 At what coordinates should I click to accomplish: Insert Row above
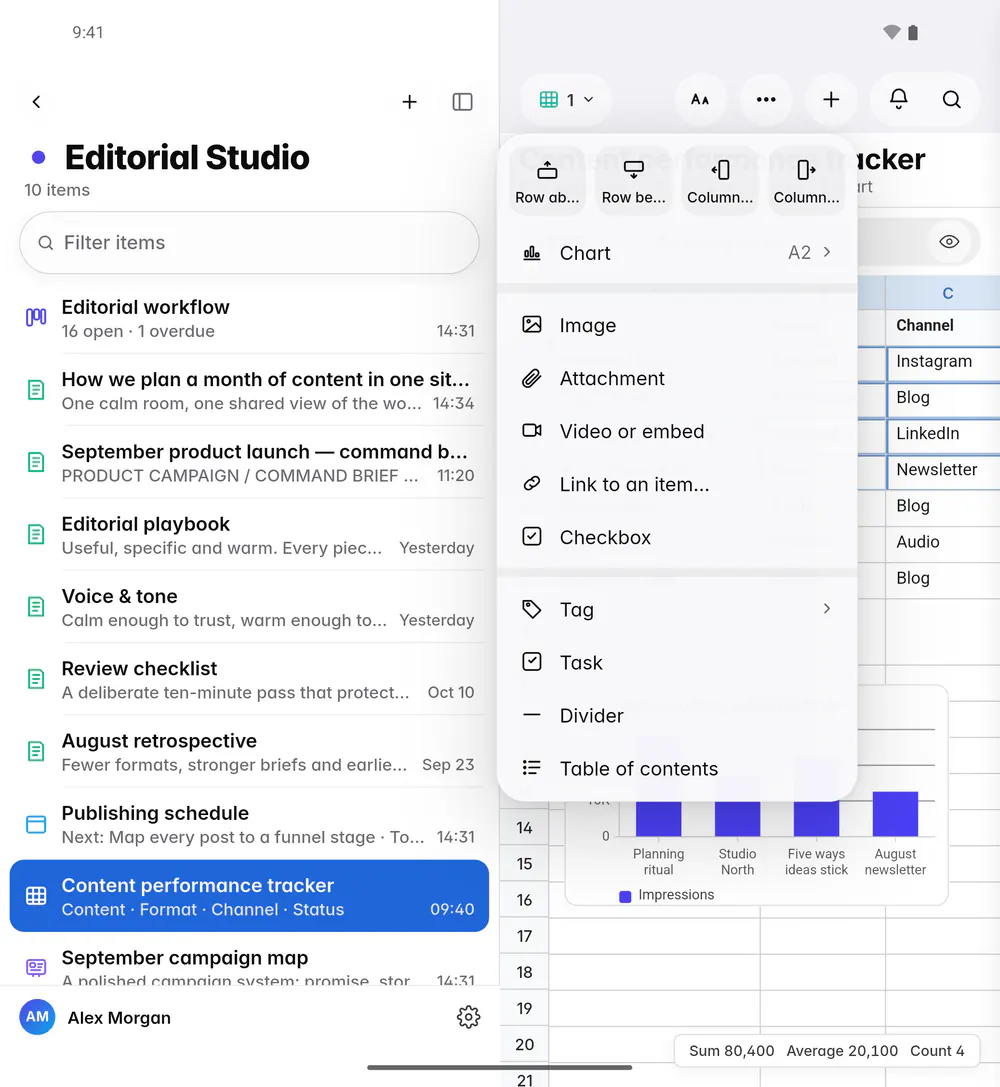pos(547,182)
